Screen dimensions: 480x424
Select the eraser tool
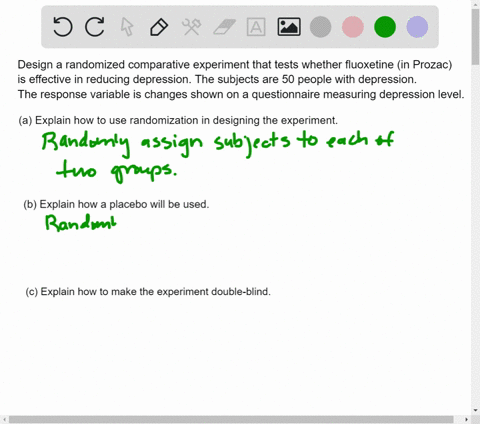click(224, 27)
